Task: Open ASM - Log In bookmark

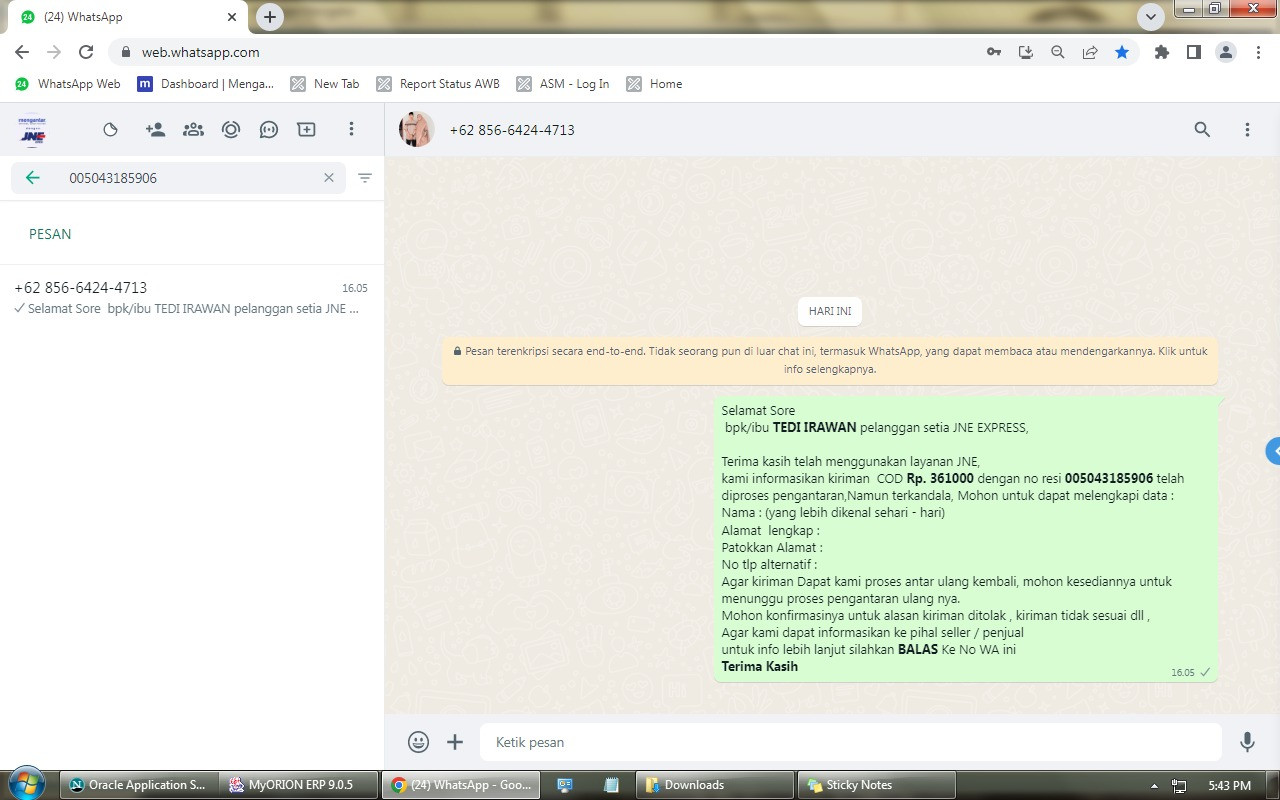Action: (563, 84)
